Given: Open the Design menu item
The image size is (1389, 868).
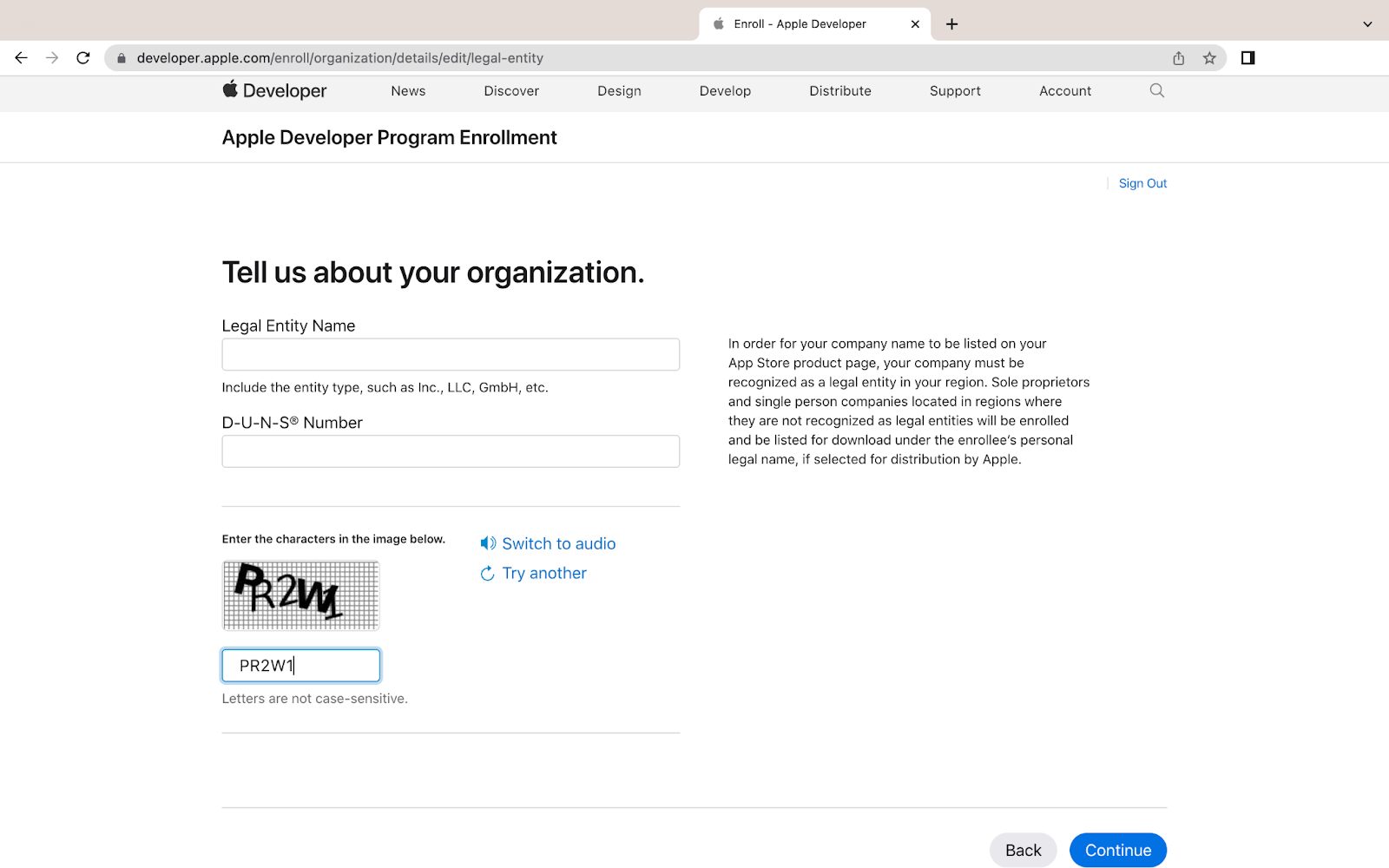Looking at the screenshot, I should pos(619,91).
